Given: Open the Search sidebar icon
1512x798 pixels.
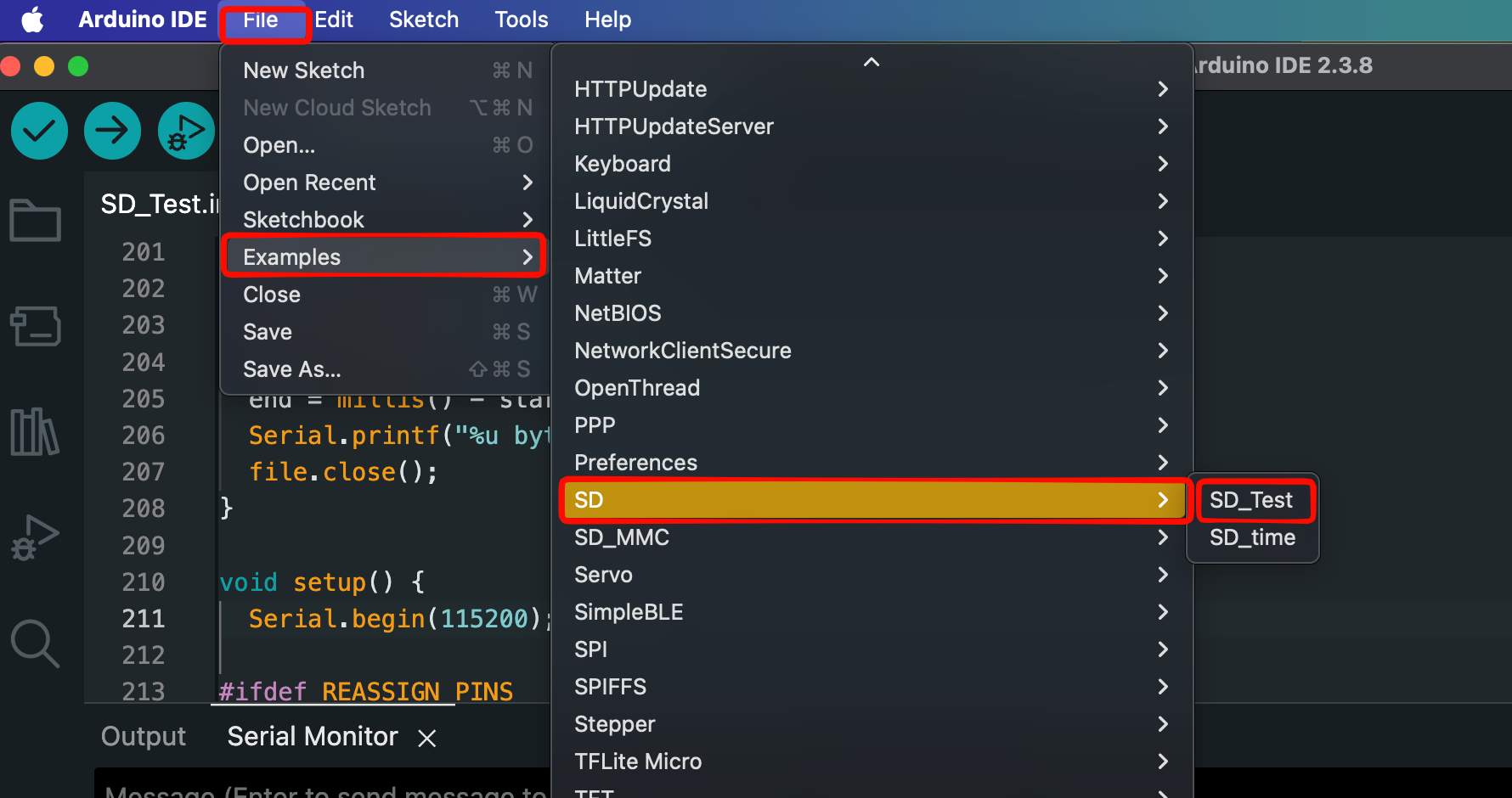Looking at the screenshot, I should (35, 643).
